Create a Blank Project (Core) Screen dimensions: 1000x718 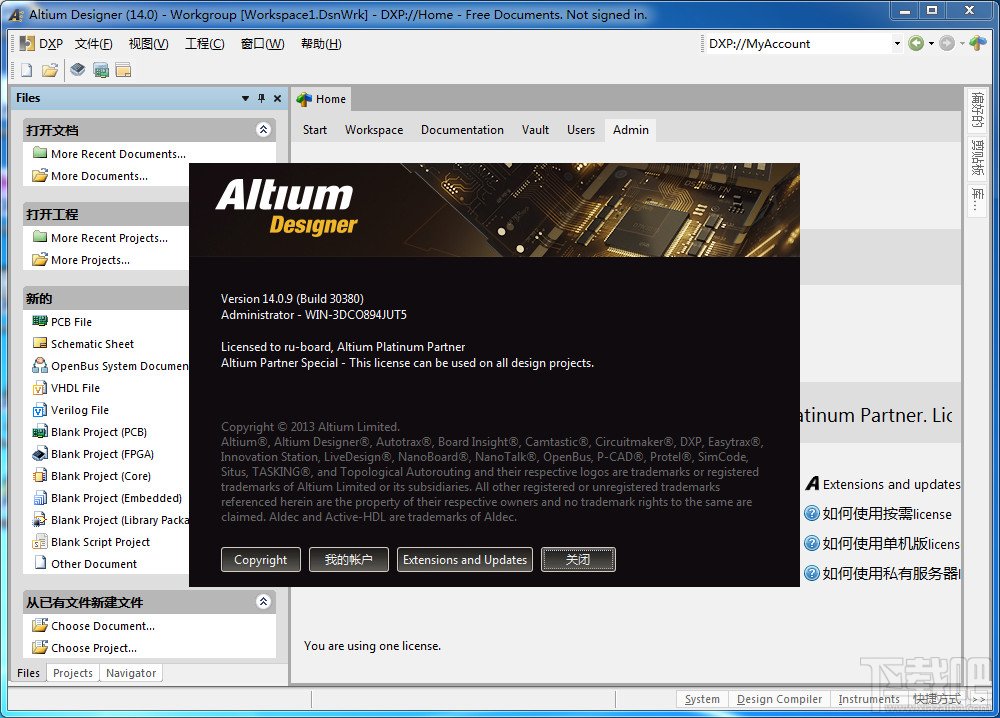tap(101, 476)
